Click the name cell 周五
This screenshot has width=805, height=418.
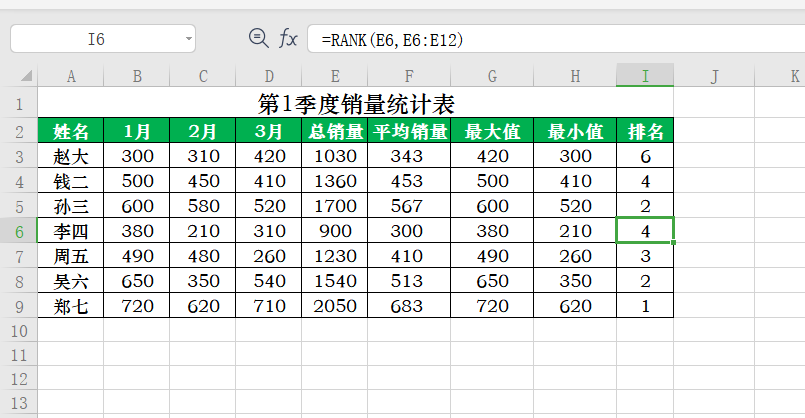click(x=71, y=256)
